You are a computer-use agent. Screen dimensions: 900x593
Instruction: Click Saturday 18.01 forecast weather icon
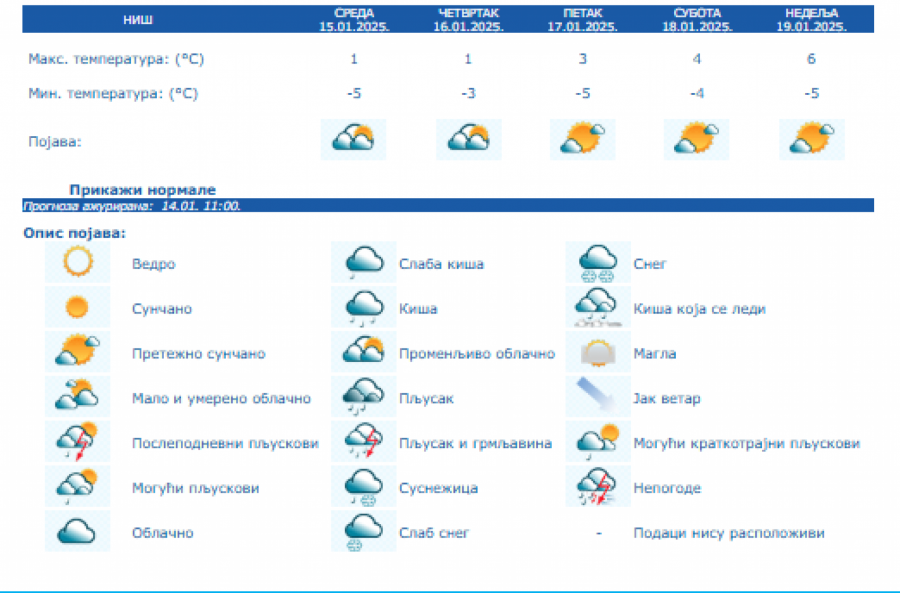pos(697,139)
